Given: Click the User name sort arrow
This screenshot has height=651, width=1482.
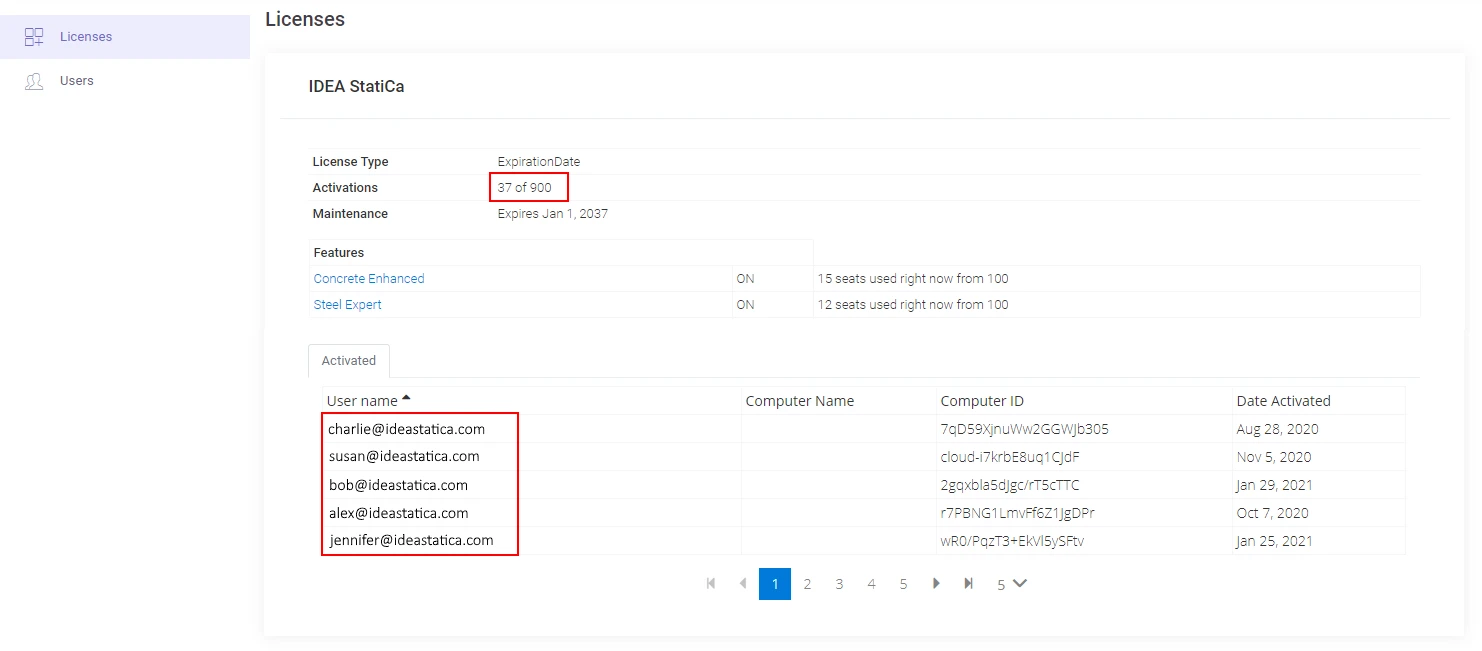Looking at the screenshot, I should [406, 398].
